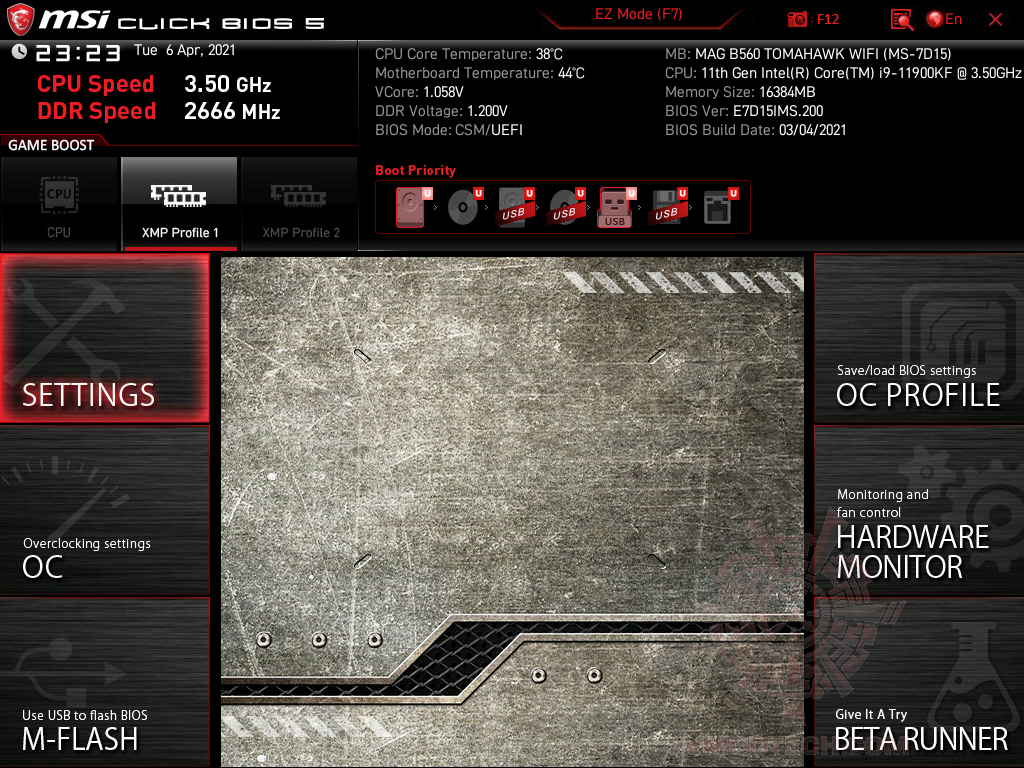Select the USB floppy boot device icon
Screen dimensions: 1024x768
pos(668,207)
